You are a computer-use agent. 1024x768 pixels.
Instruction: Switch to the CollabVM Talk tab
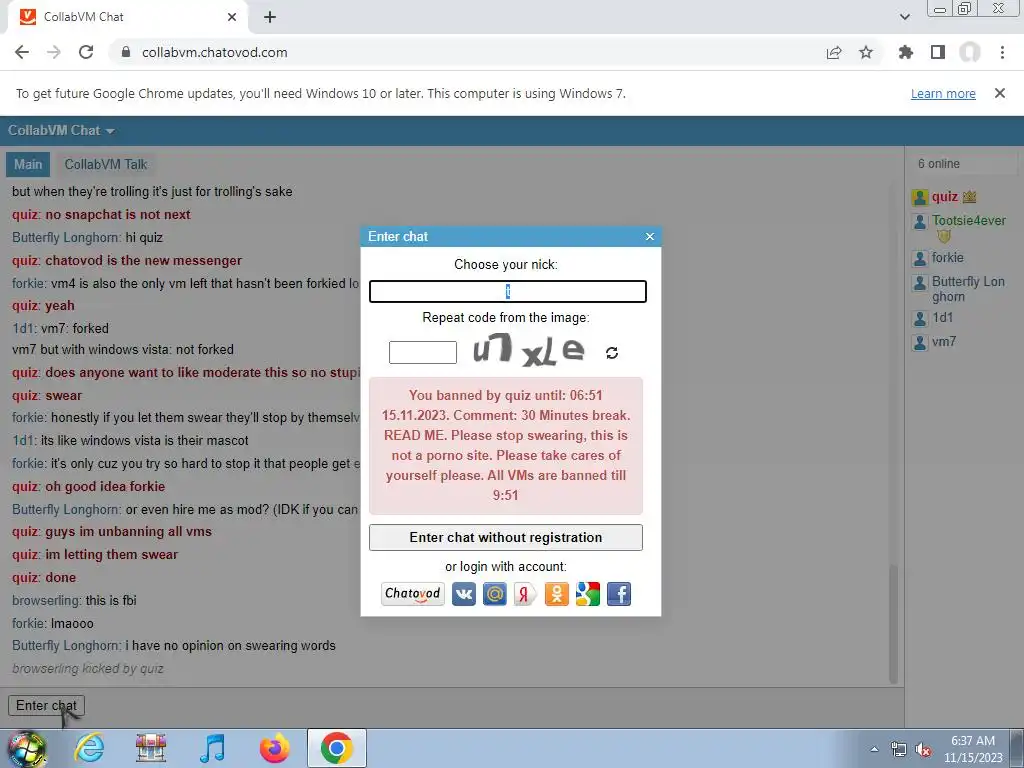pos(106,165)
